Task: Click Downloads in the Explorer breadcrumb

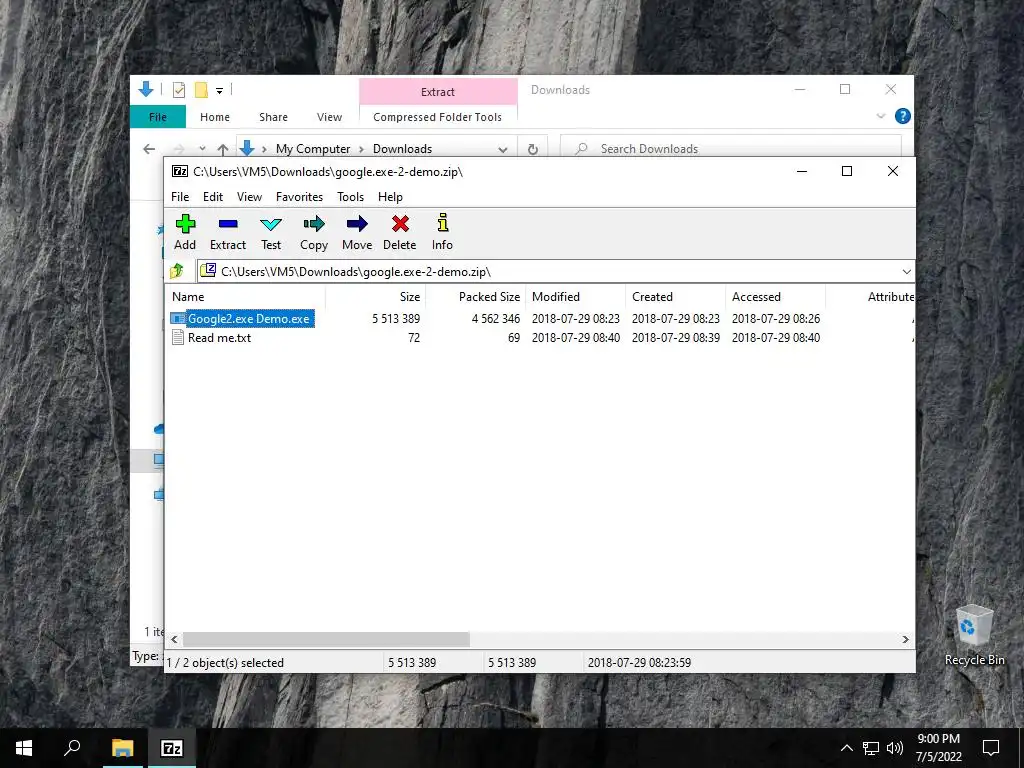Action: [x=402, y=149]
